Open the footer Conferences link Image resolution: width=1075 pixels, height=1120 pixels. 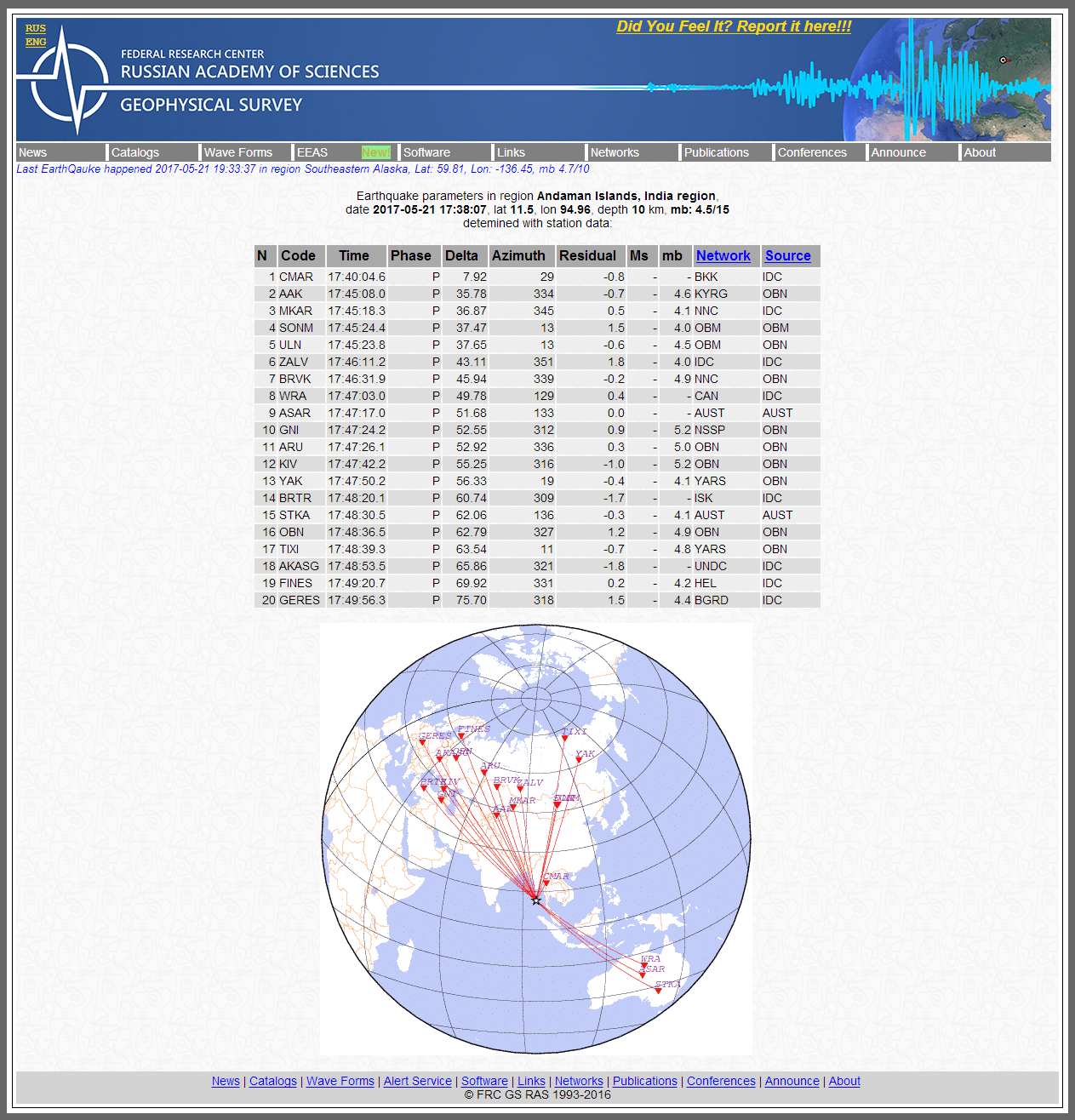pos(721,1081)
